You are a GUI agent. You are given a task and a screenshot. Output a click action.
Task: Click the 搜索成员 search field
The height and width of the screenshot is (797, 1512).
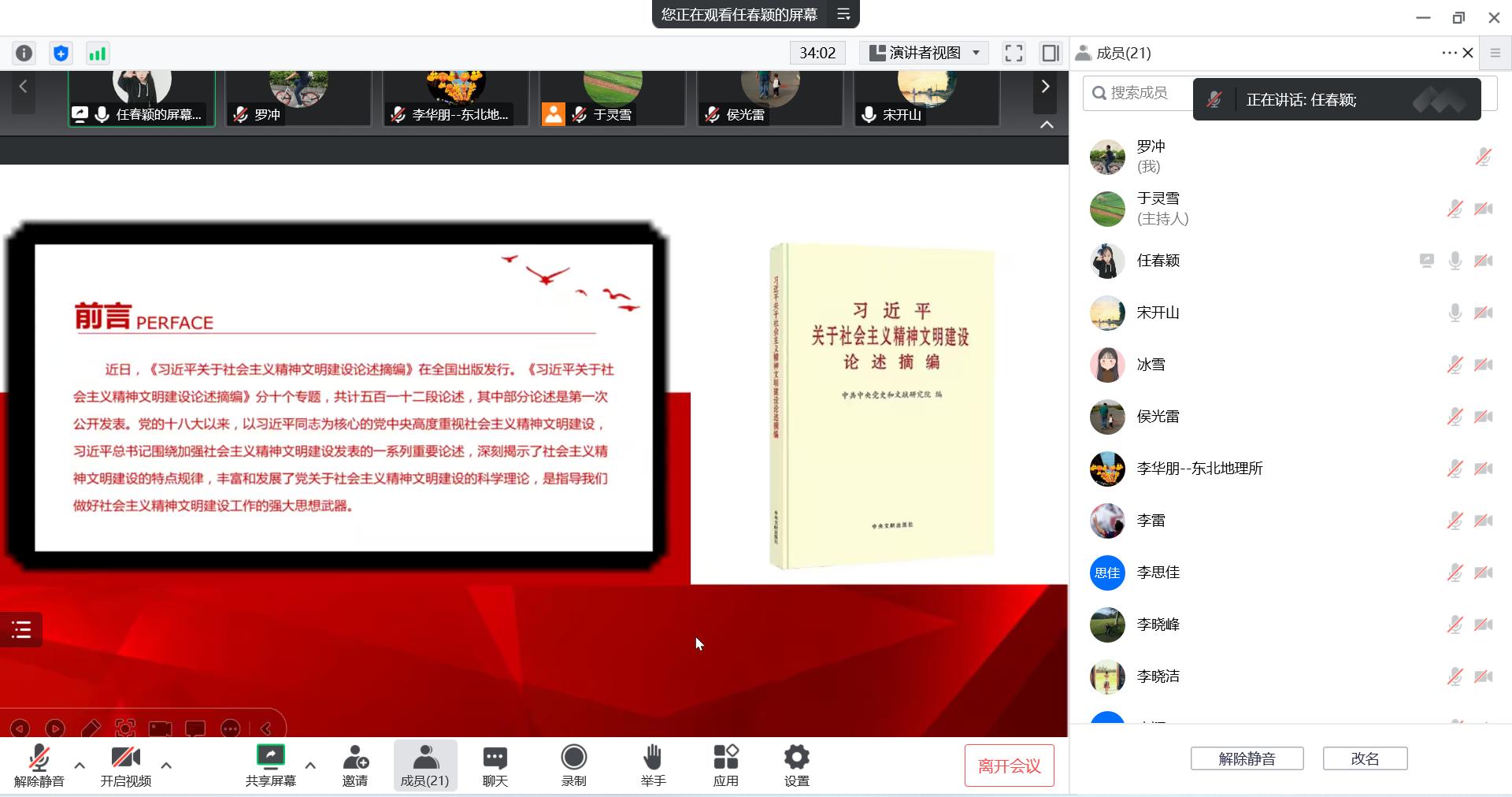[x=1139, y=93]
